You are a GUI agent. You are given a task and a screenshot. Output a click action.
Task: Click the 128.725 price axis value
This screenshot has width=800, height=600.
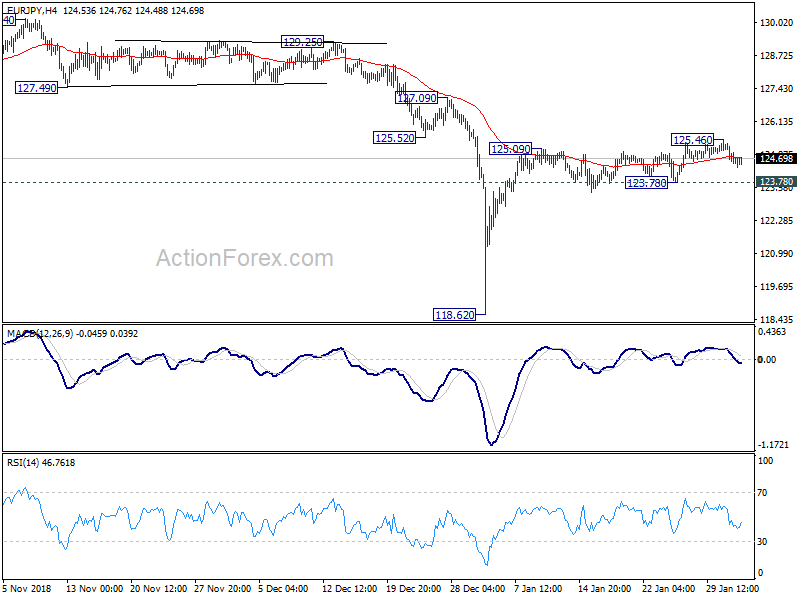tap(777, 56)
